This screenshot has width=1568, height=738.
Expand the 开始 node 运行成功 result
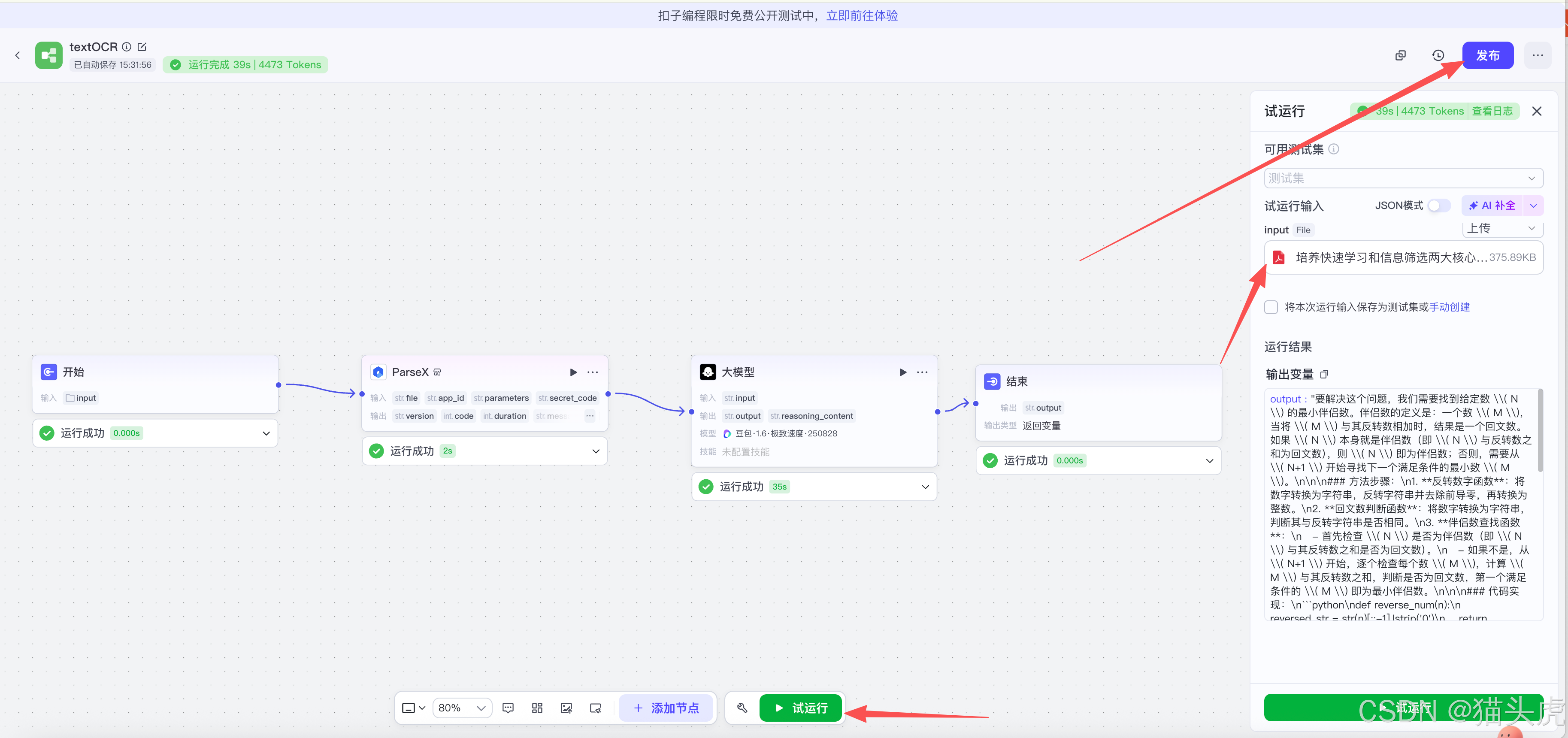[x=266, y=433]
